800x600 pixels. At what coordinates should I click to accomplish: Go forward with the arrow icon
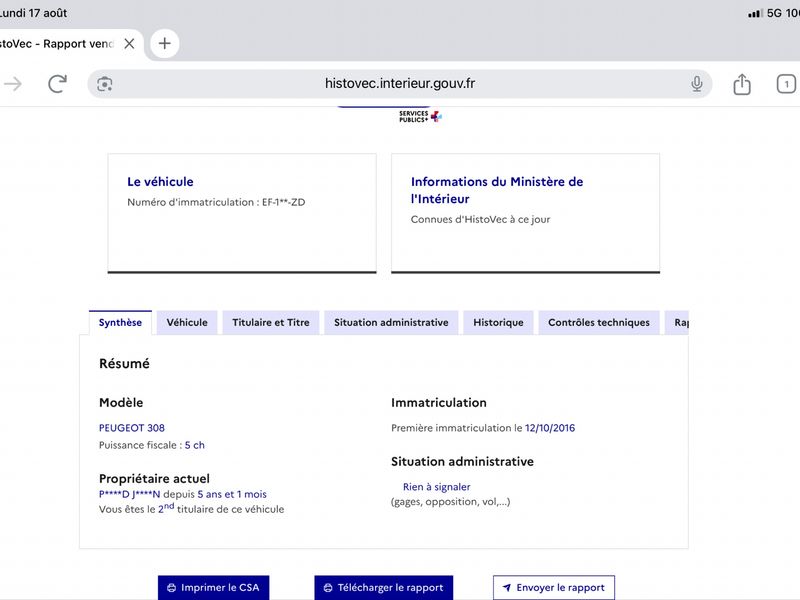click(13, 84)
